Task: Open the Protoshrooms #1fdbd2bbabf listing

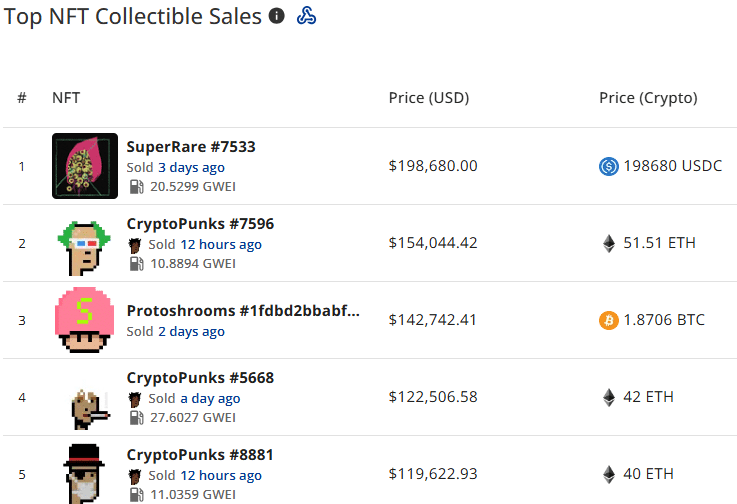Action: point(243,311)
